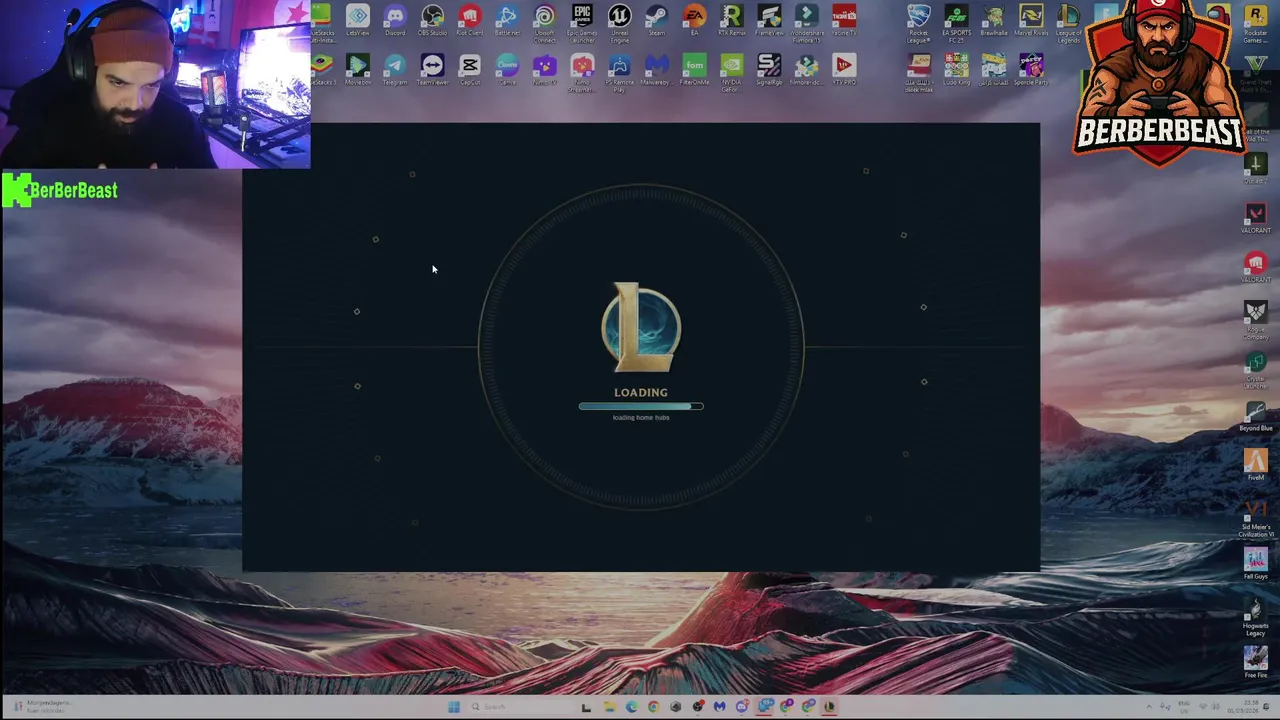The height and width of the screenshot is (720, 1280).
Task: Open the Fall Guys desktop icon
Action: [1255, 564]
